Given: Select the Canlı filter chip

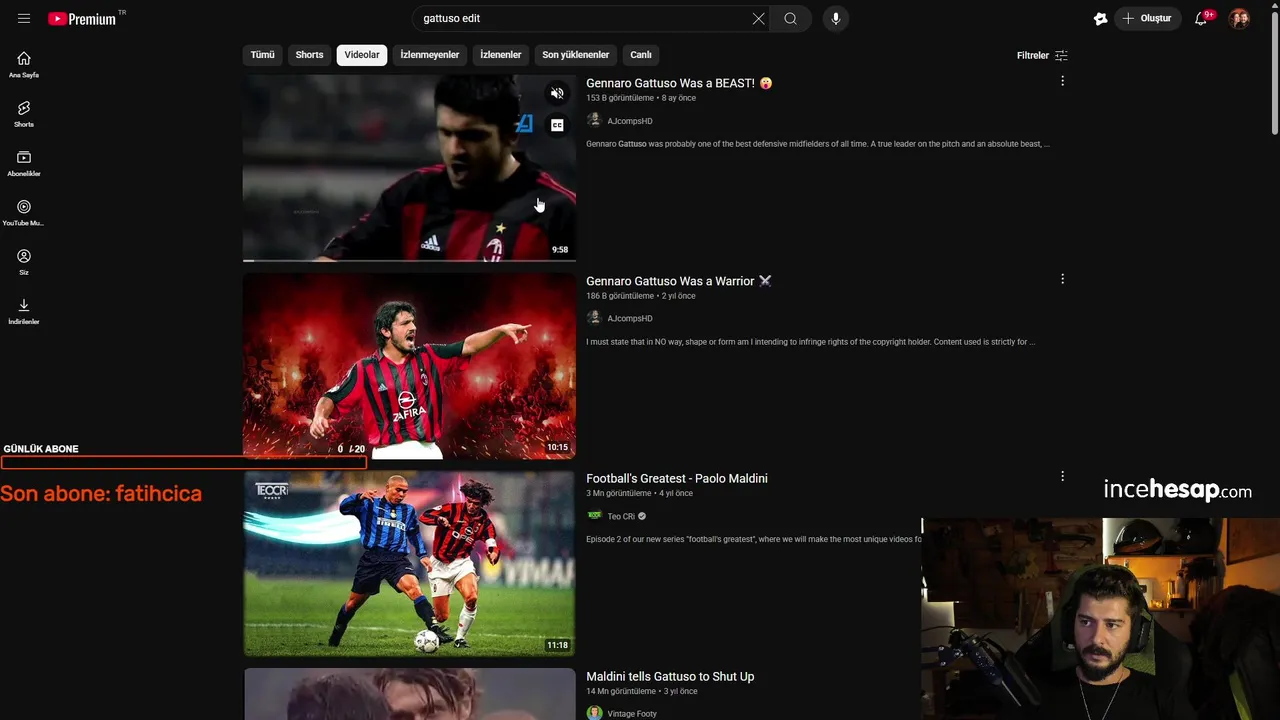Looking at the screenshot, I should click(x=641, y=55).
